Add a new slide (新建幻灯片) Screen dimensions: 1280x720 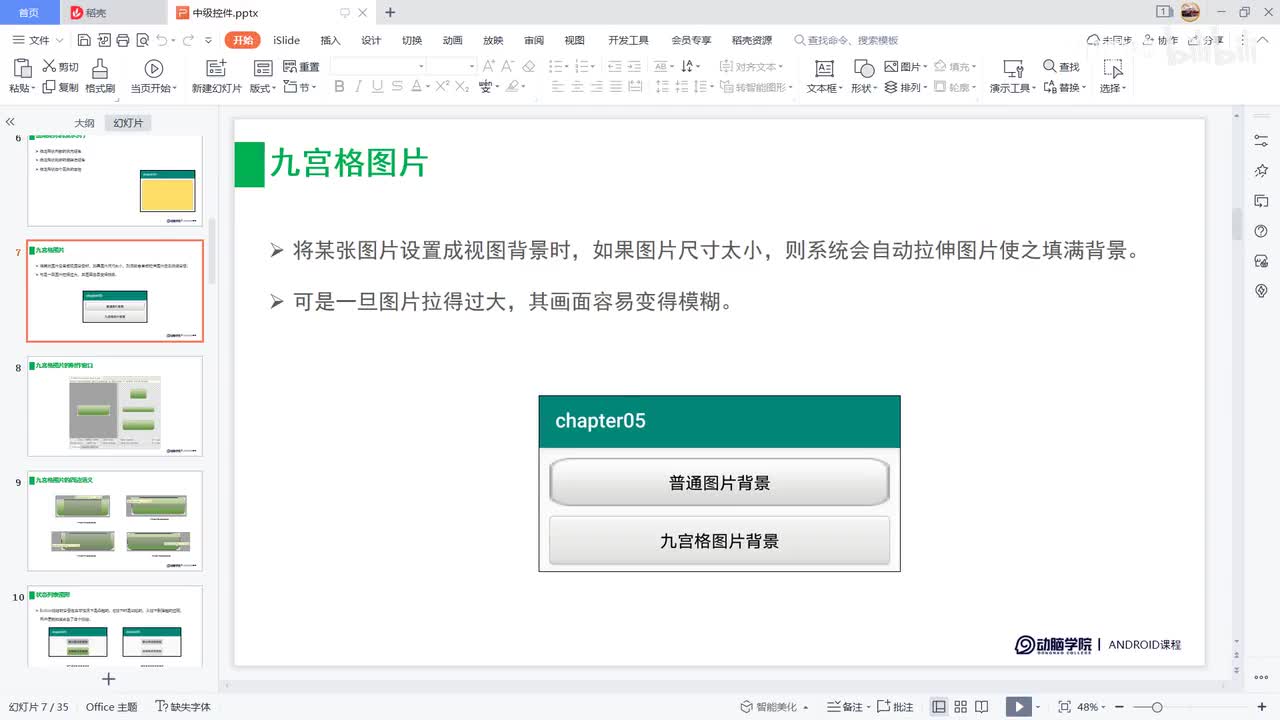tap(216, 76)
